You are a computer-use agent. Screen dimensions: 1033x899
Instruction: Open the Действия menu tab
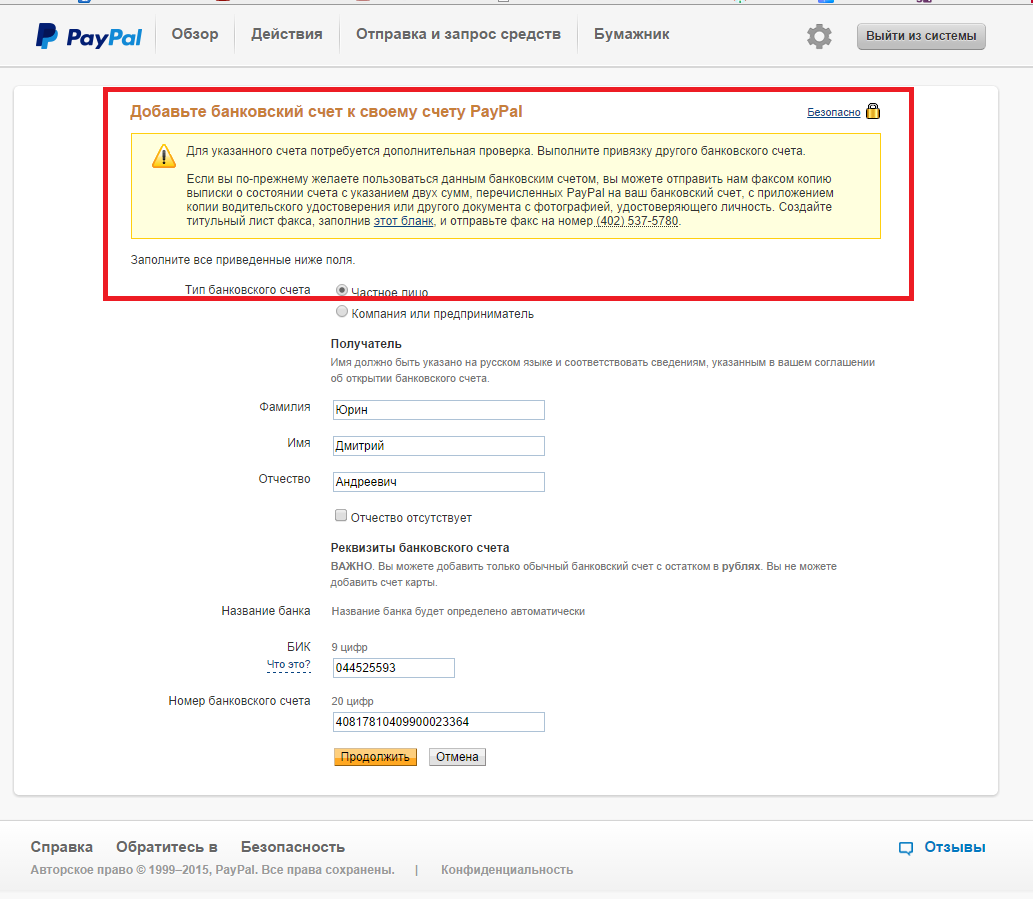pyautogui.click(x=287, y=34)
